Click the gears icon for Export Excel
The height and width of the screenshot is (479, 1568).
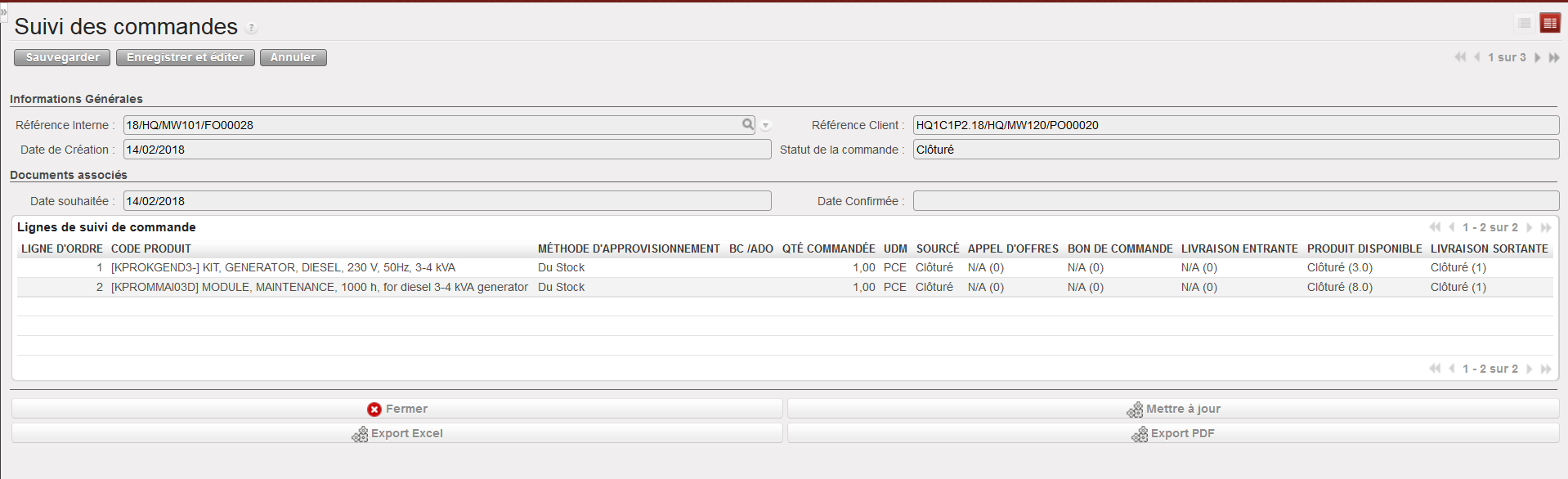pyautogui.click(x=360, y=434)
